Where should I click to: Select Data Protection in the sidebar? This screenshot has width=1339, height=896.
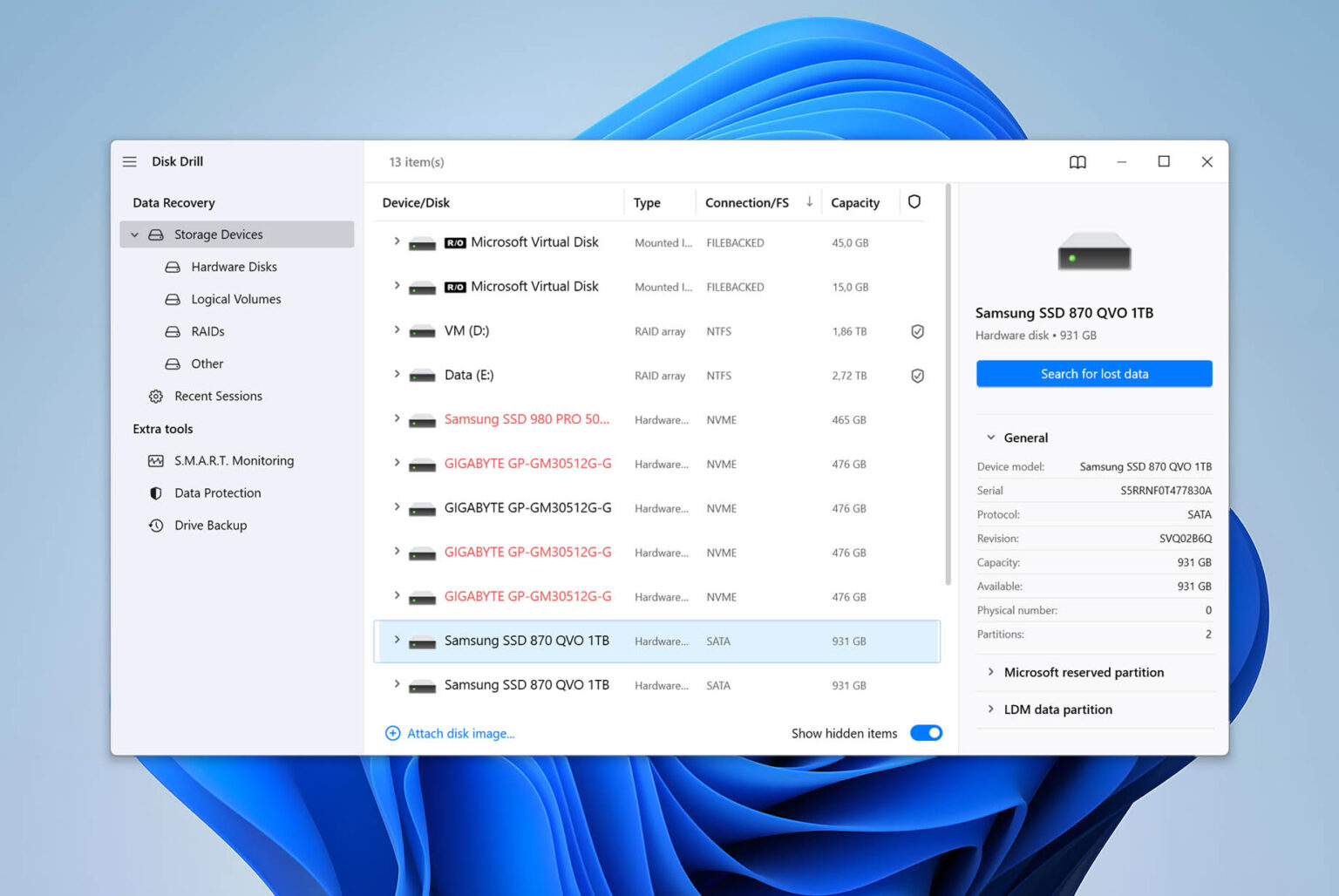coord(216,492)
